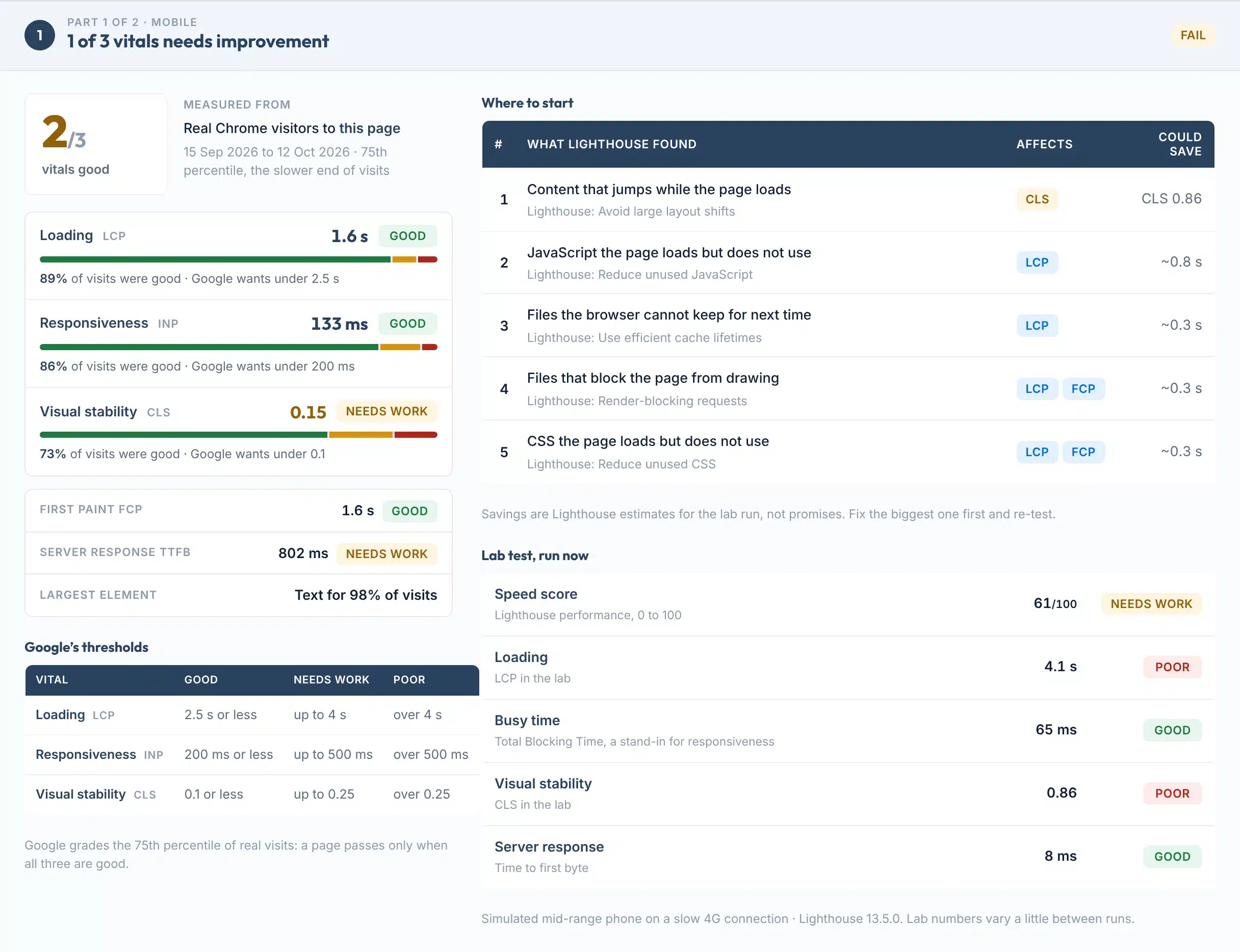The height and width of the screenshot is (952, 1240).
Task: Open 'Files that block the page from drawing'
Action: point(653,378)
